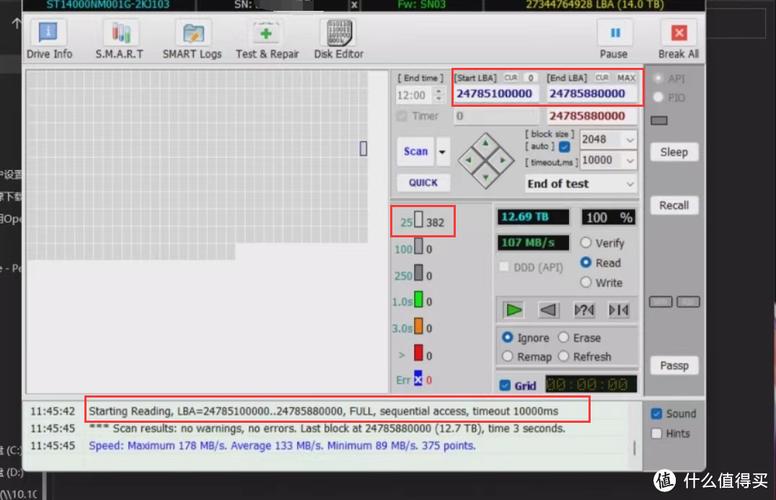This screenshot has height=500, width=776.
Task: Click the Scan results log line
Action: click(x=327, y=429)
